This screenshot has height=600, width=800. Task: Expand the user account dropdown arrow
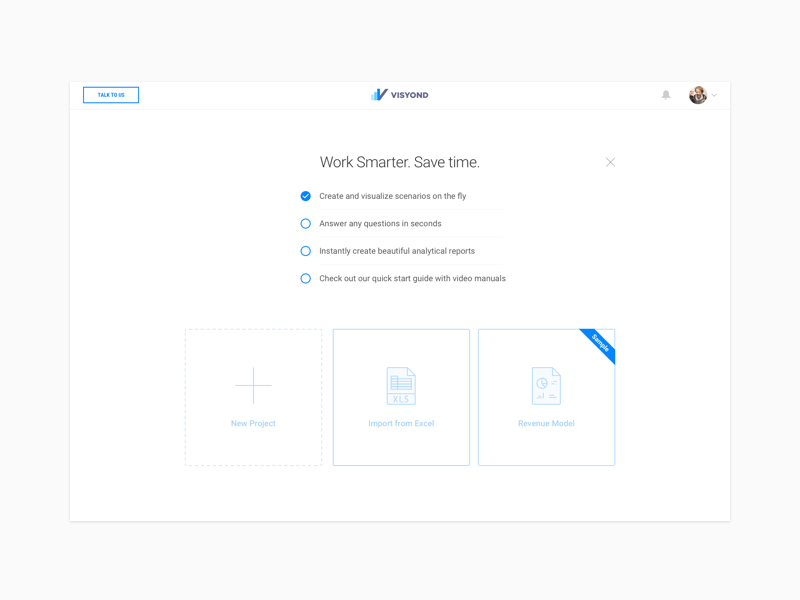tap(715, 96)
